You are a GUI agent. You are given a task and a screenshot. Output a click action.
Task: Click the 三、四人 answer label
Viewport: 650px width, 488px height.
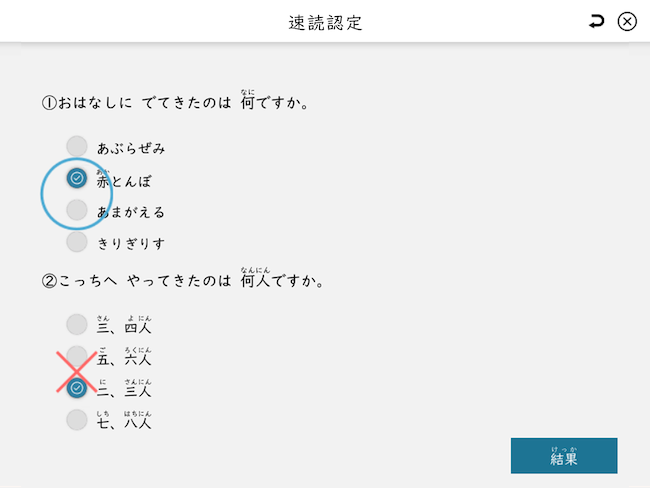click(124, 326)
